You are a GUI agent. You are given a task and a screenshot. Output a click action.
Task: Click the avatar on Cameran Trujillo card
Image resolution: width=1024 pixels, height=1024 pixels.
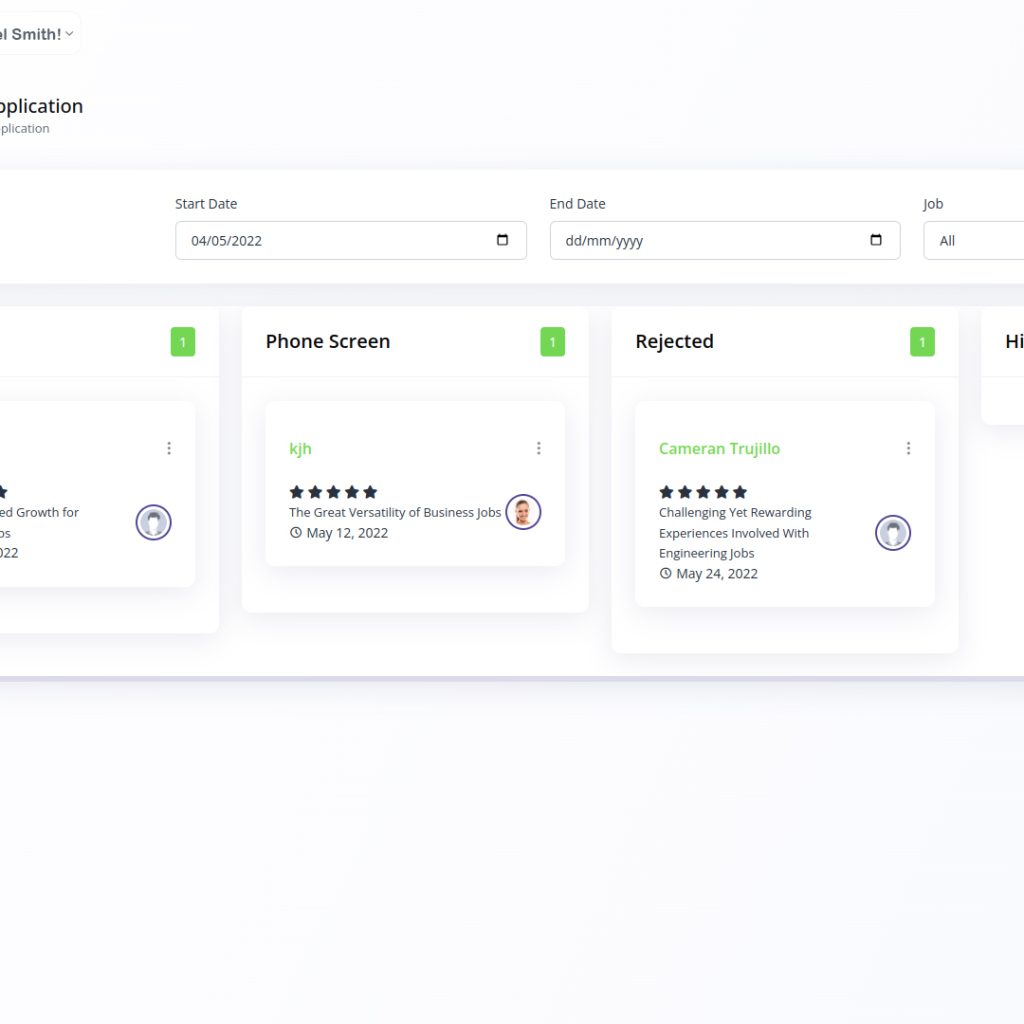point(892,533)
